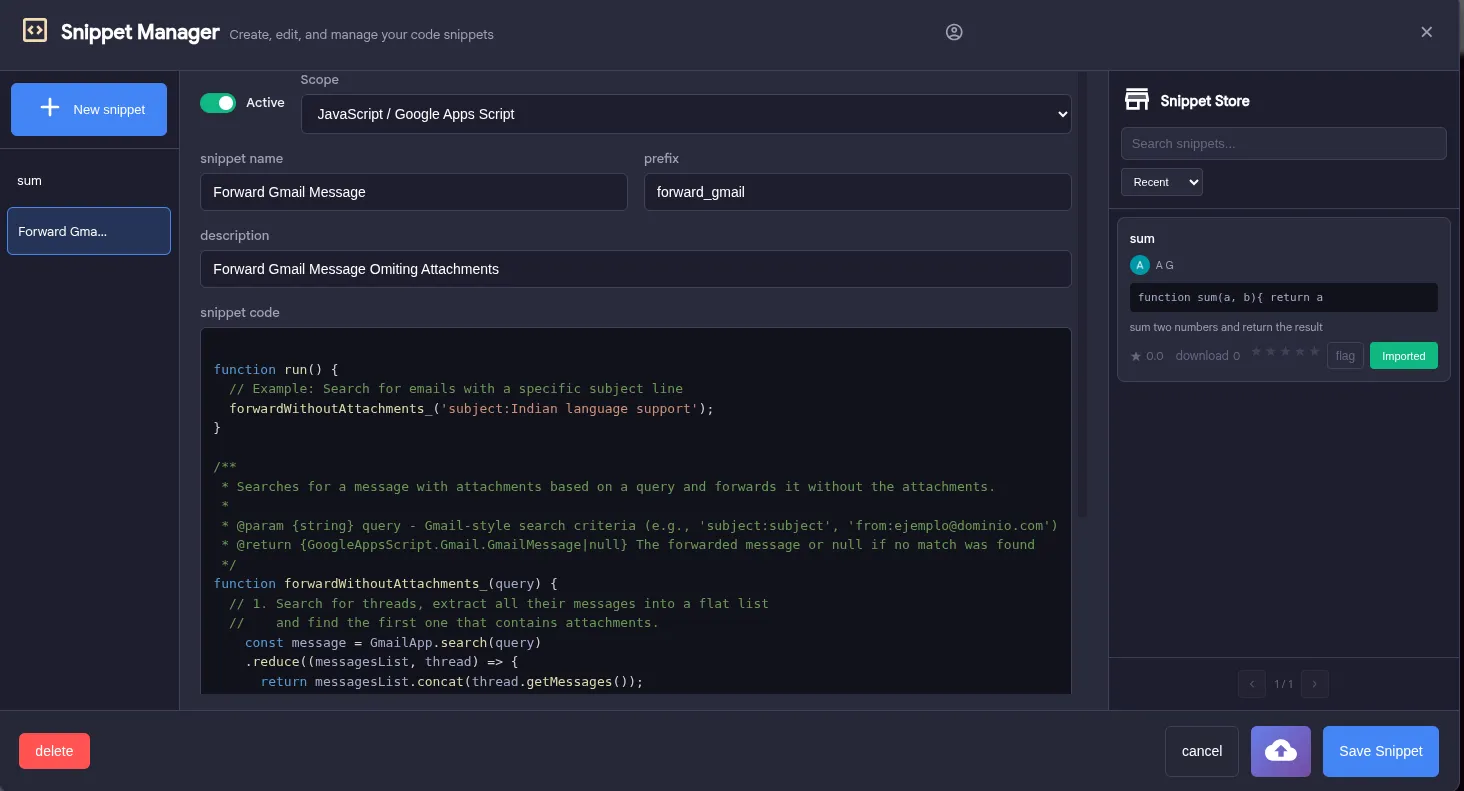The width and height of the screenshot is (1464, 791).
Task: Click 'sum two numbers and return the result'
Action: coord(1226,327)
